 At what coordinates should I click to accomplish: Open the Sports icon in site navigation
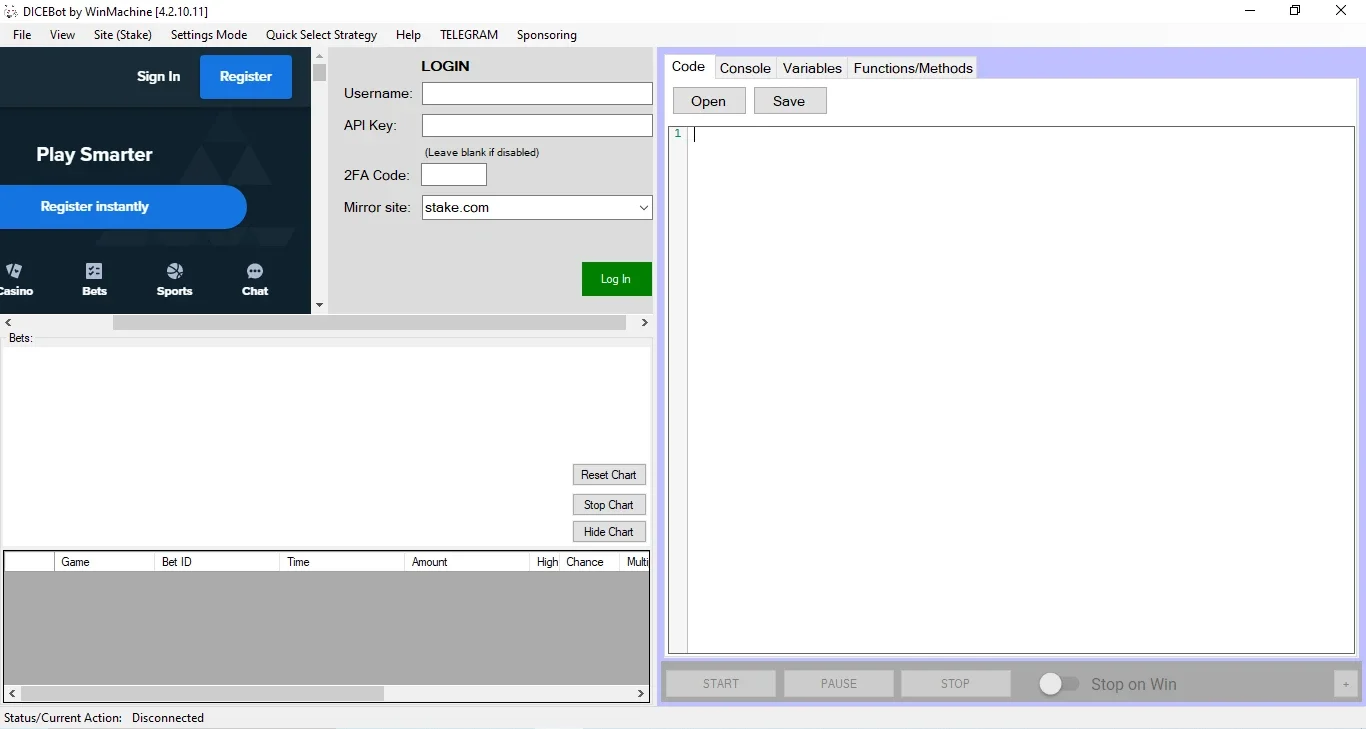click(x=175, y=271)
